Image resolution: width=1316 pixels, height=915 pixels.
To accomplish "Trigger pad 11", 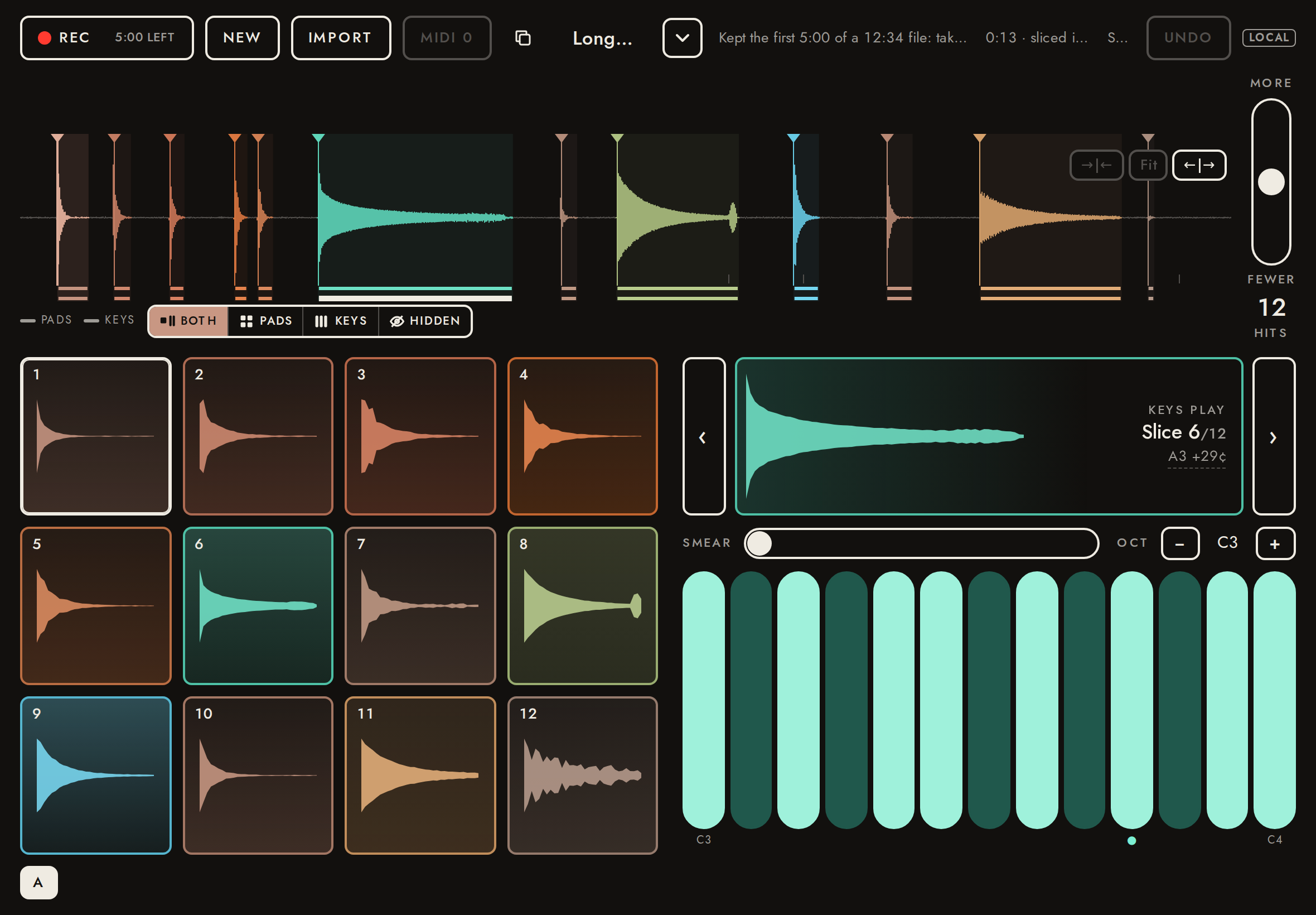I will pyautogui.click(x=420, y=776).
